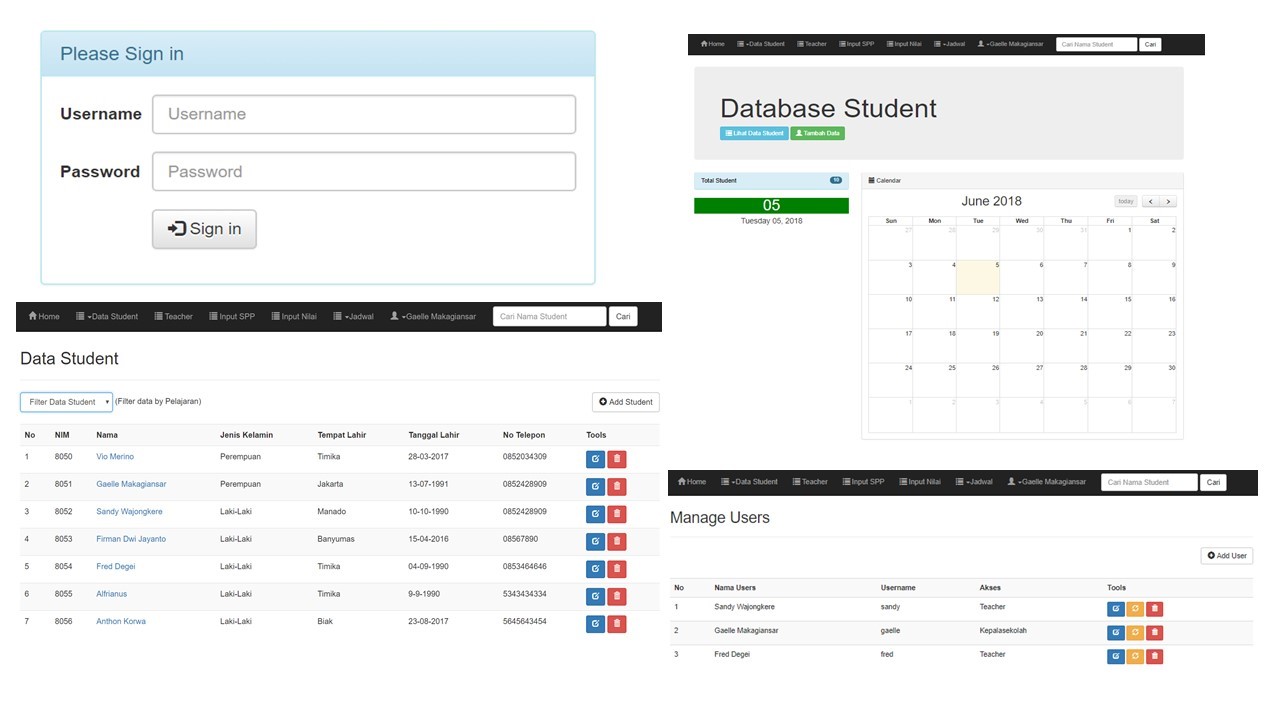The image size is (1280, 720).
Task: Click Lihat Data Student button
Action: point(754,133)
